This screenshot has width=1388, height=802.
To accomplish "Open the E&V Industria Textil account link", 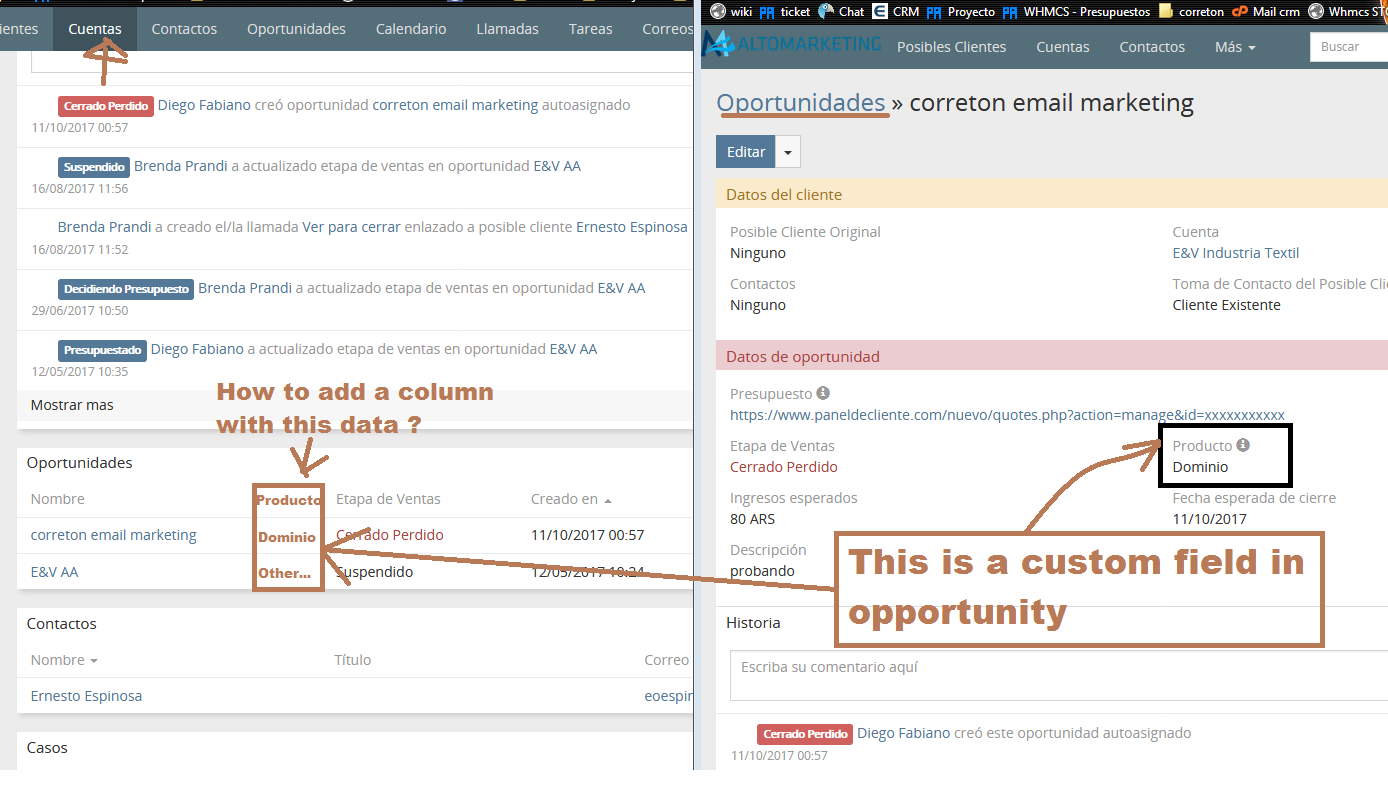I will tap(1236, 253).
